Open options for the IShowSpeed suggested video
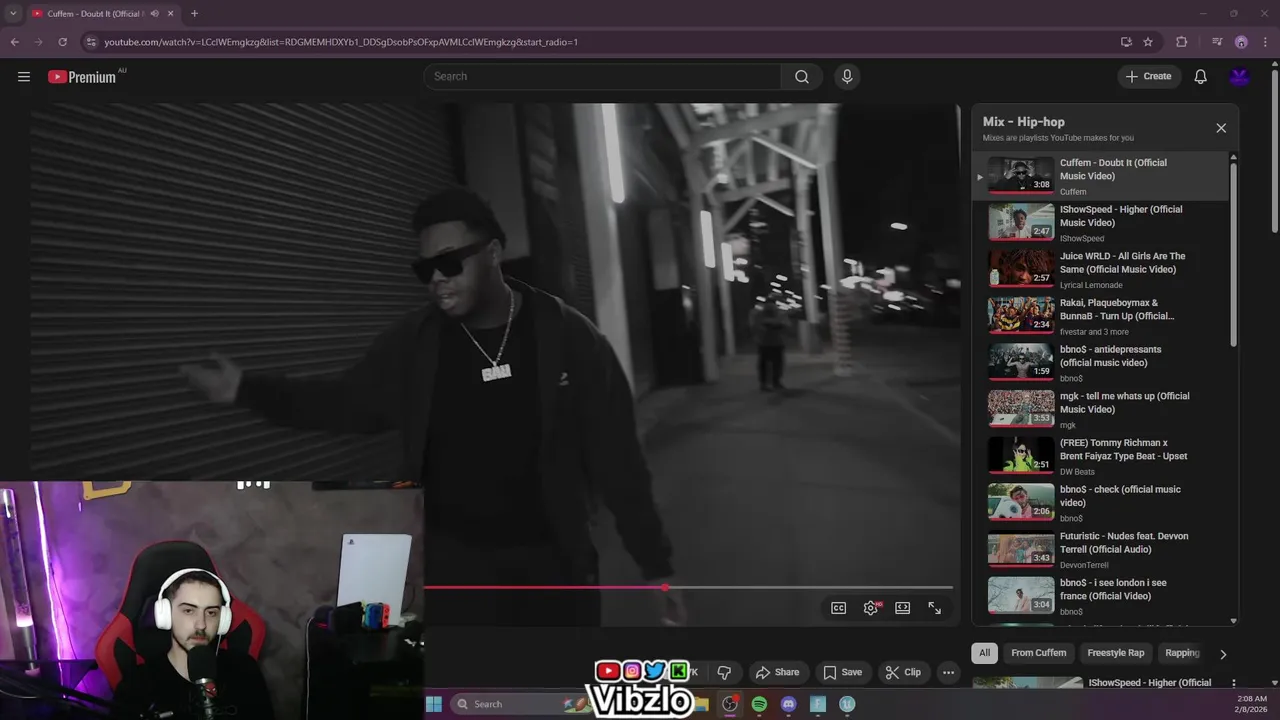The width and height of the screenshot is (1280, 720). pyautogui.click(x=1233, y=684)
